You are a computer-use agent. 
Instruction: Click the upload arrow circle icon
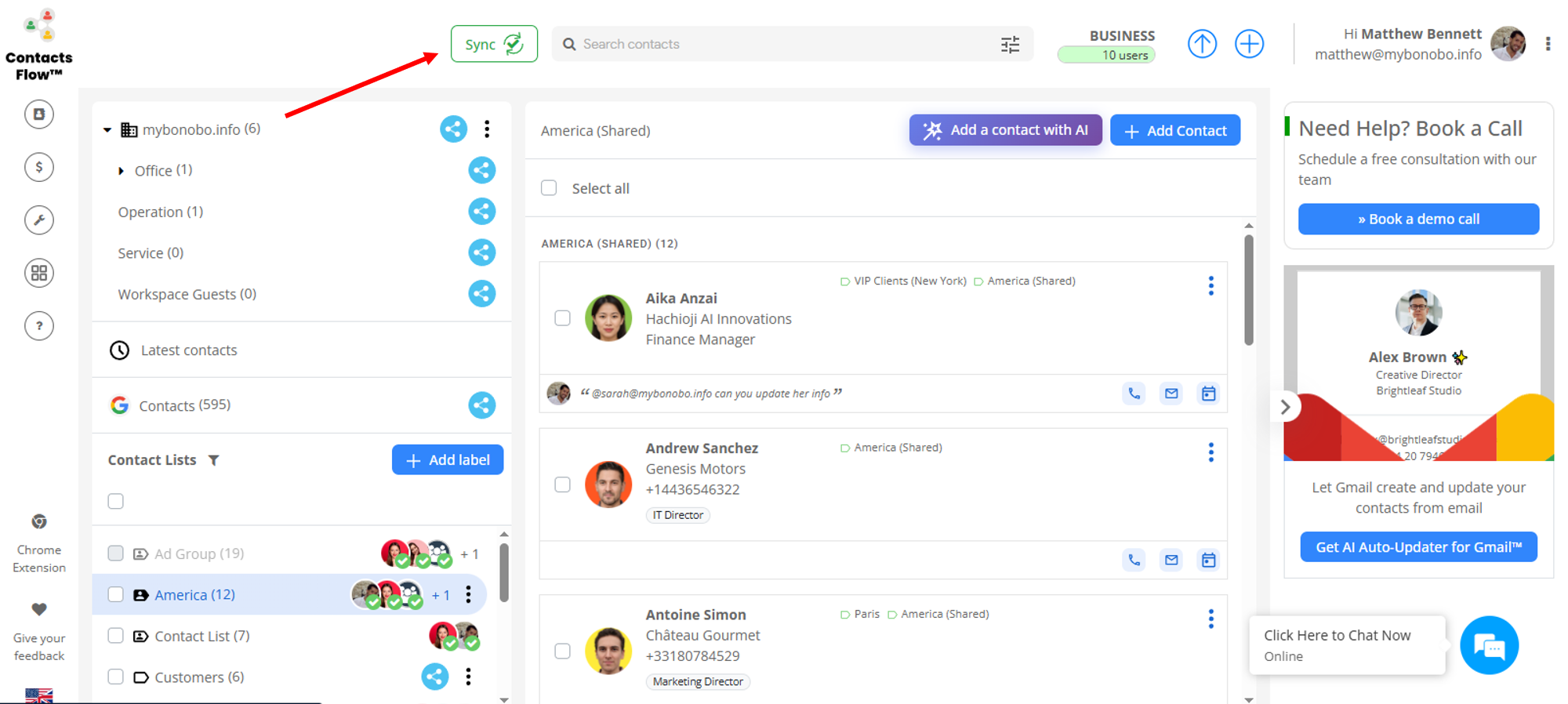pos(1201,44)
